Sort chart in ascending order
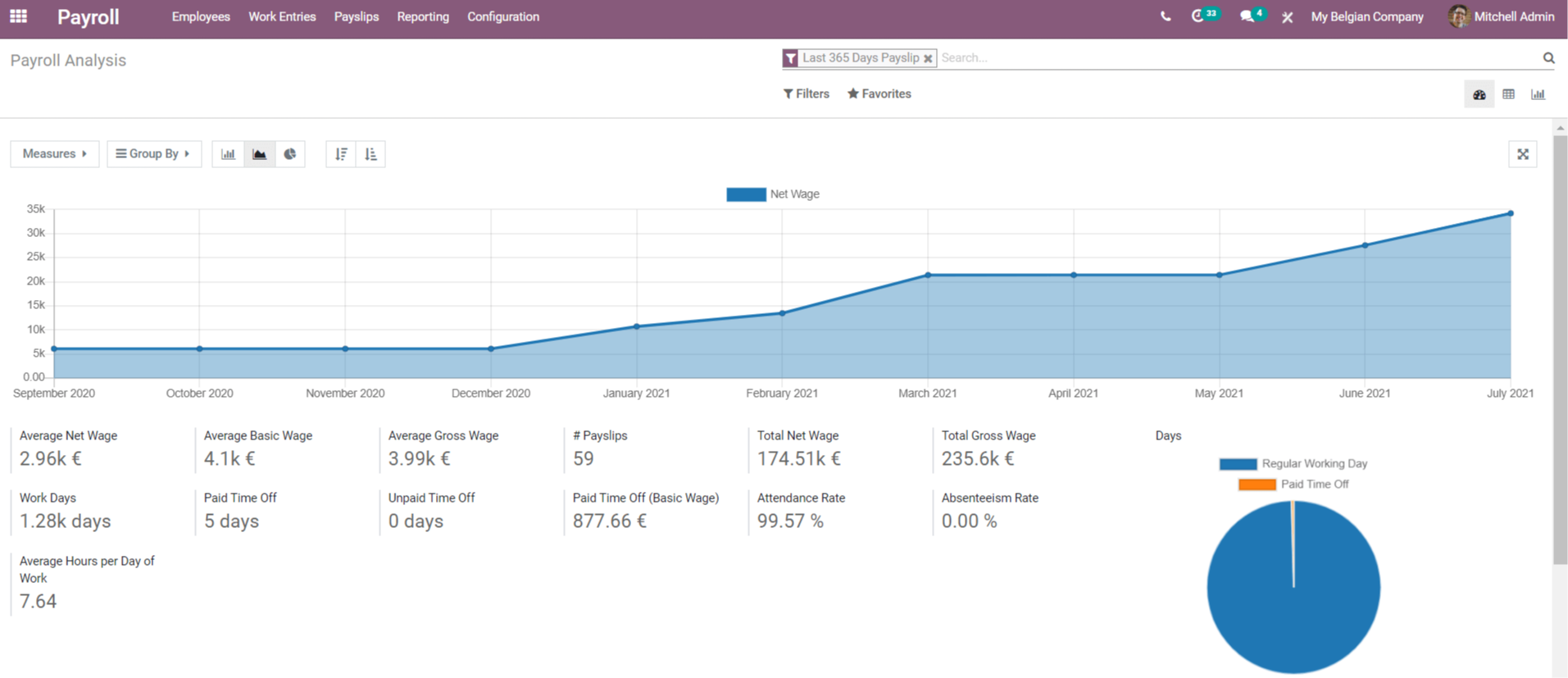 (370, 154)
